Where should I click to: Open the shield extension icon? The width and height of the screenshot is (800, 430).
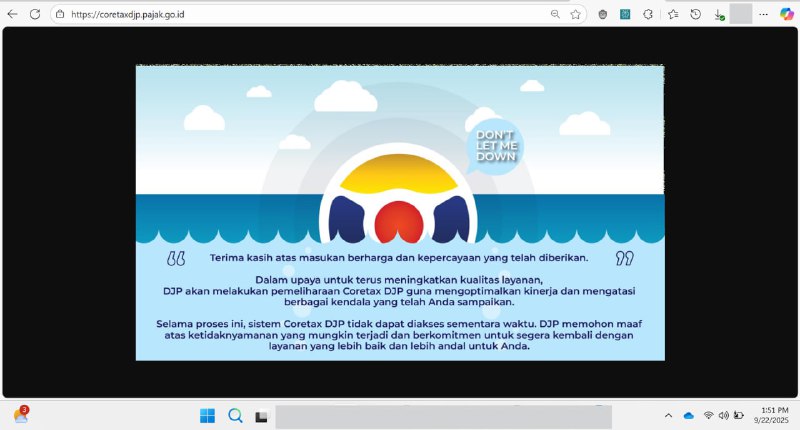pyautogui.click(x=602, y=14)
